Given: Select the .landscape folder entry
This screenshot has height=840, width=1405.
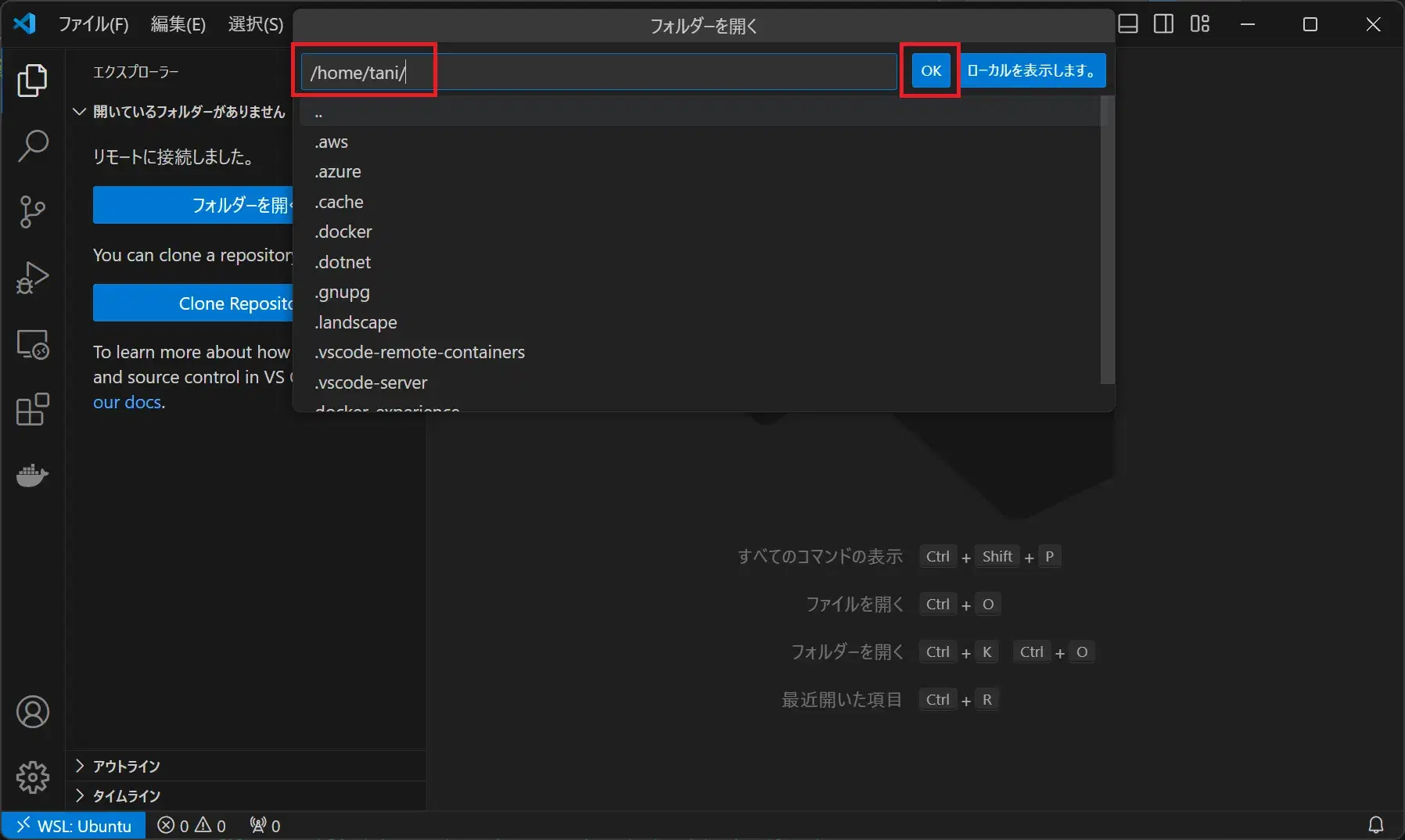Looking at the screenshot, I should (700, 322).
